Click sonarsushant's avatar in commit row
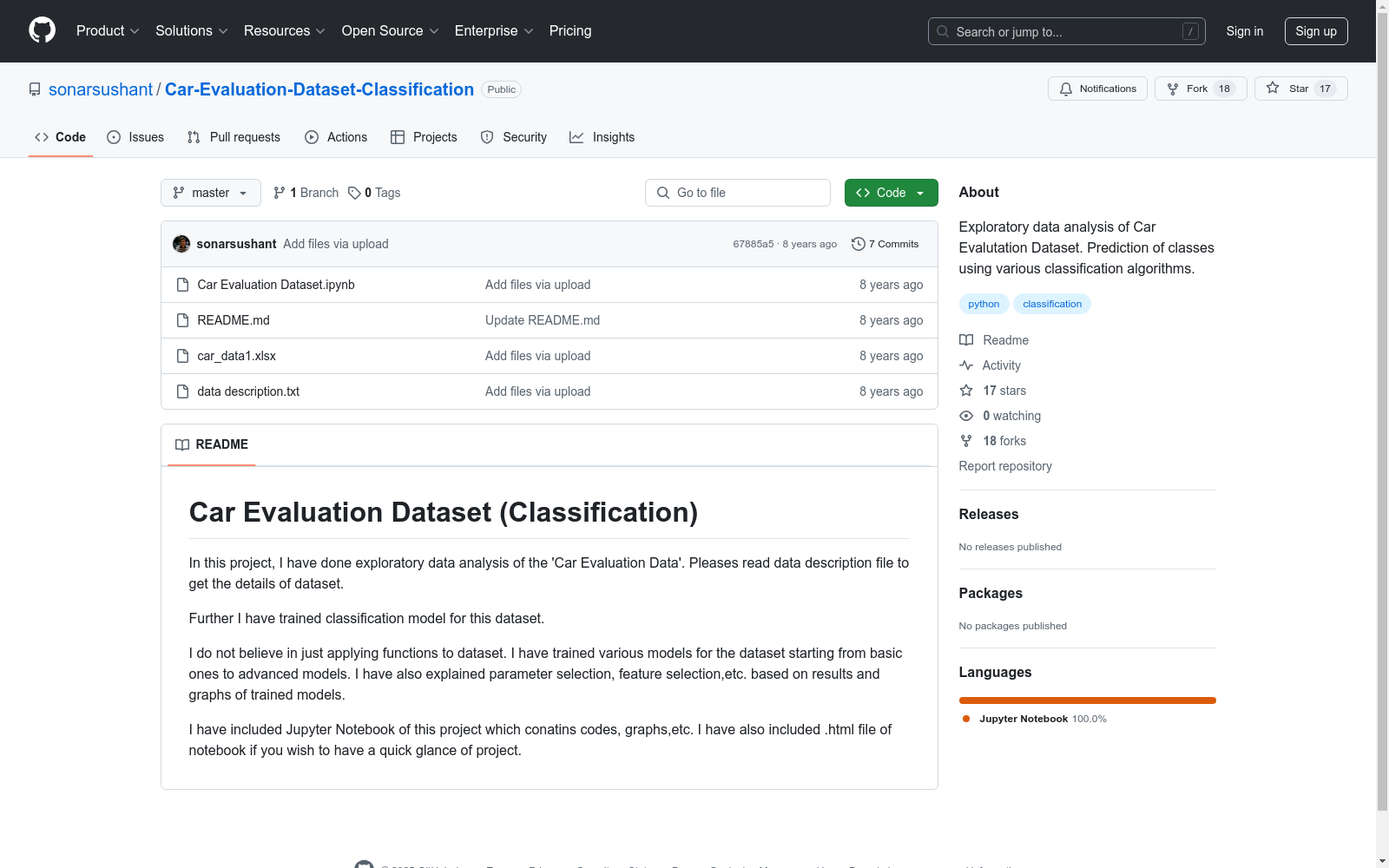 pyautogui.click(x=181, y=244)
